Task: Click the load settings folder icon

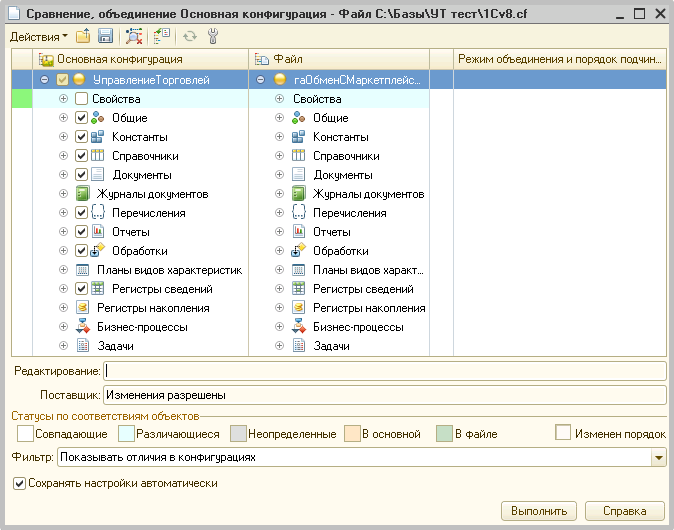Action: coord(83,36)
